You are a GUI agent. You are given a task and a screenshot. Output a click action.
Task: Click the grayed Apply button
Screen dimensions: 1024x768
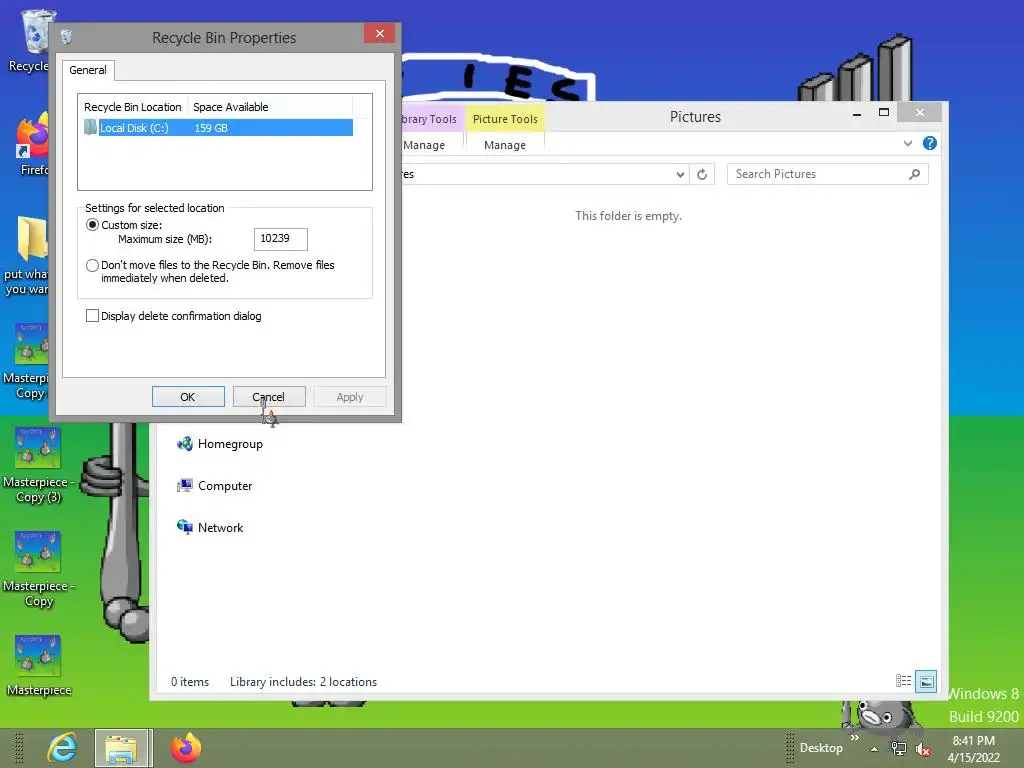click(x=350, y=396)
